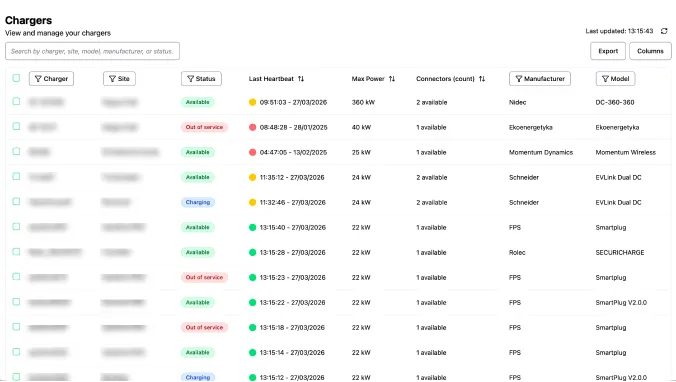Sort by Connectors (count) arrows icon

pos(482,79)
